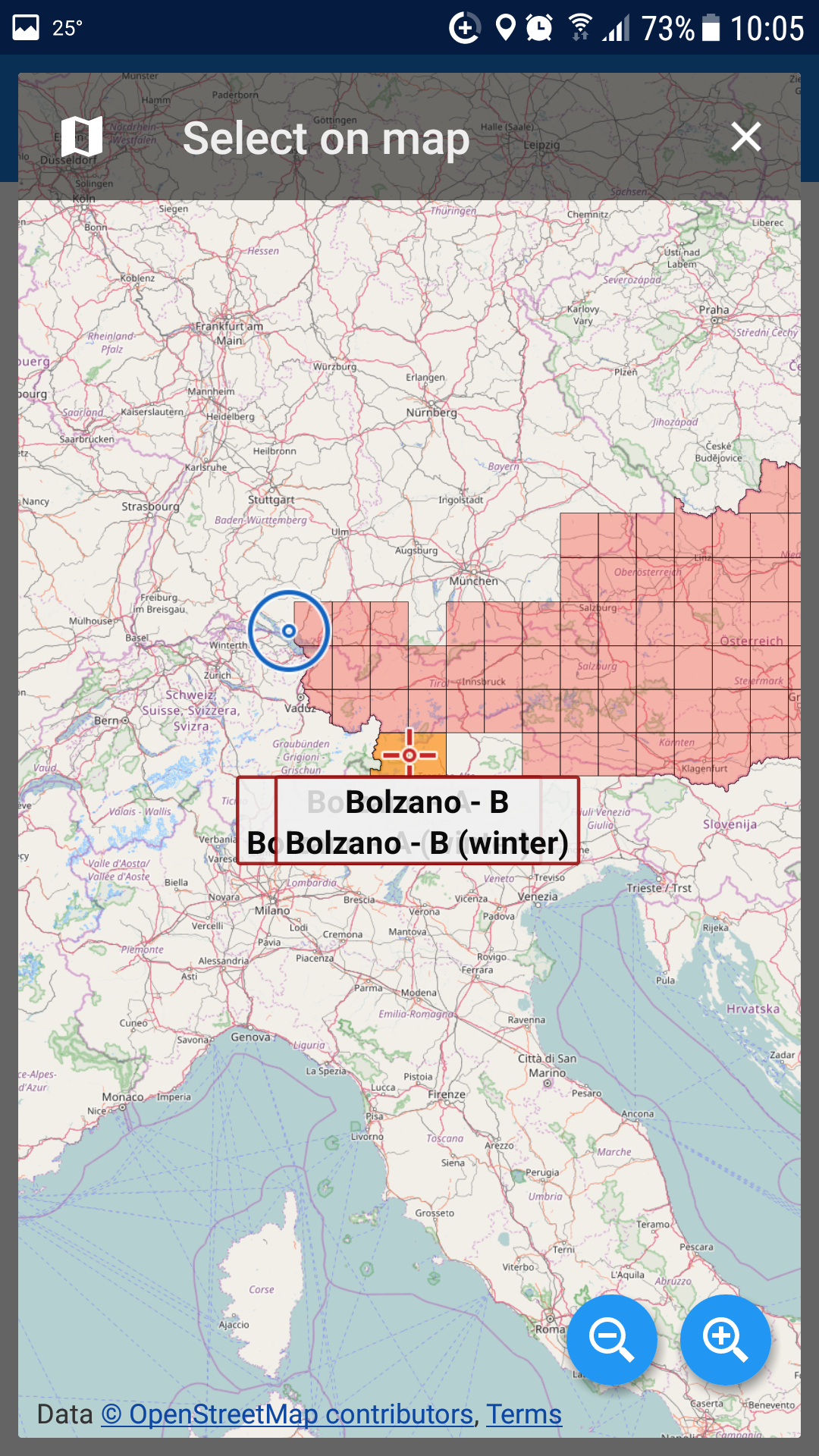Select the Bolzano - B map label

[x=427, y=802]
